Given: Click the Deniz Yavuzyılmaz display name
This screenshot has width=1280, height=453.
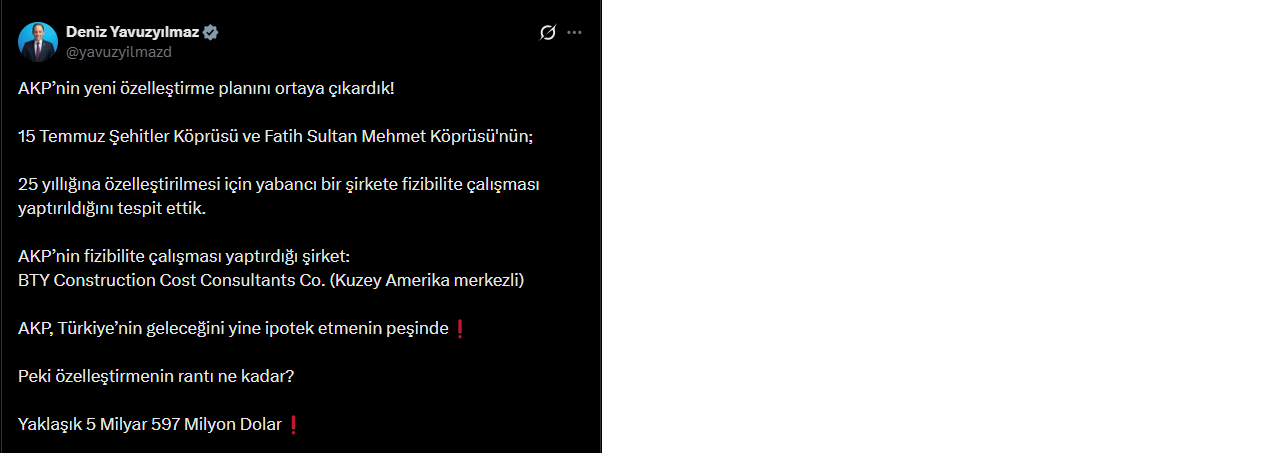Looking at the screenshot, I should tap(132, 32).
